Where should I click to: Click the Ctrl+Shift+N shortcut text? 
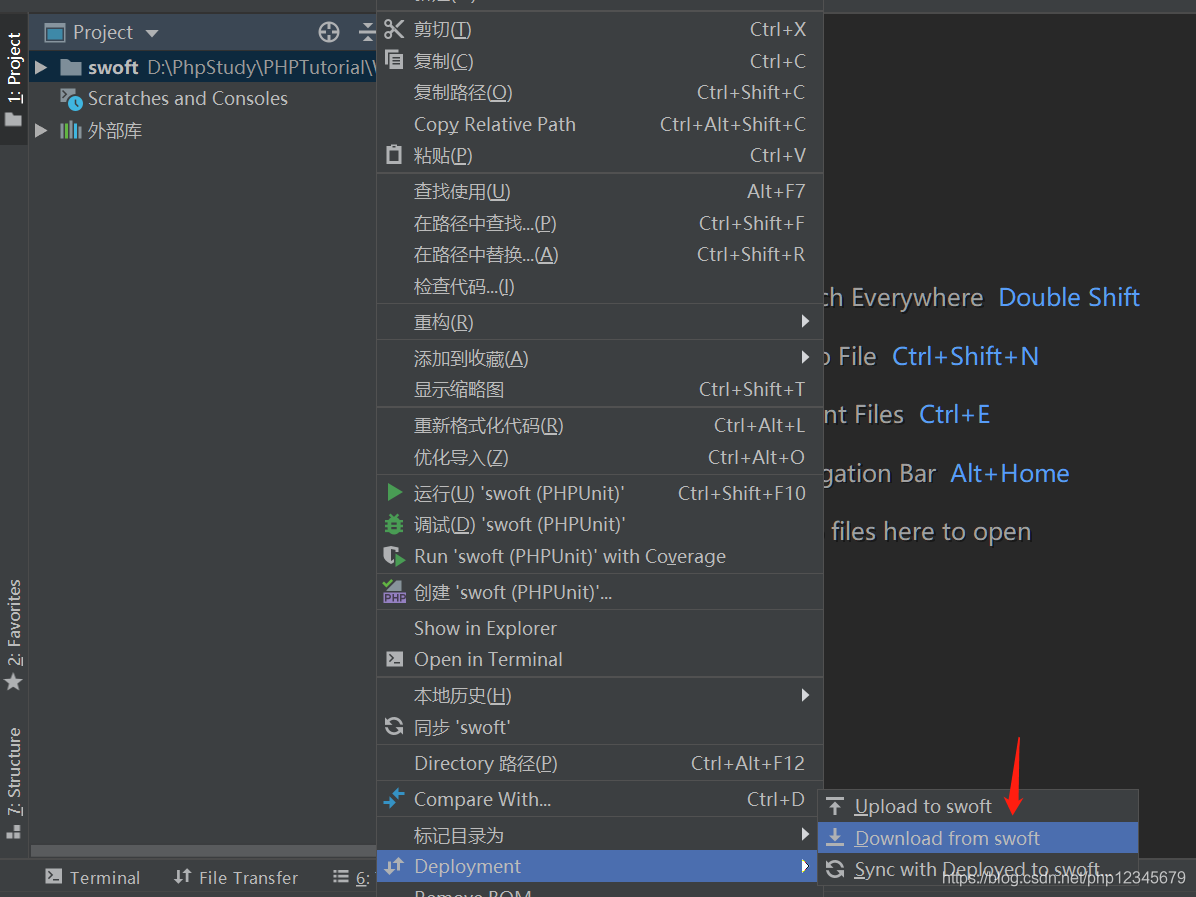(965, 356)
